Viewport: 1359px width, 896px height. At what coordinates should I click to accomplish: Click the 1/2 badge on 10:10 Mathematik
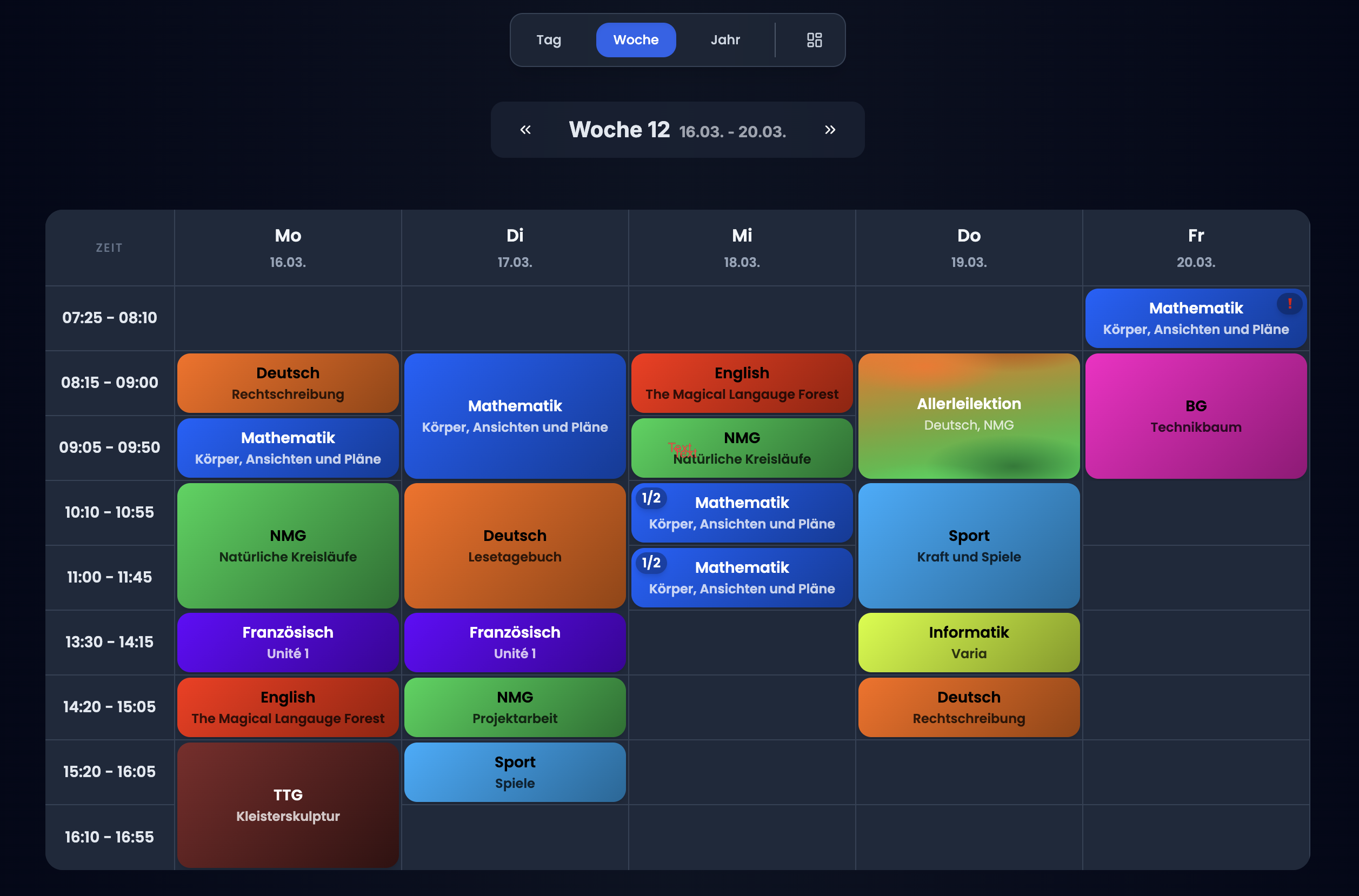coord(651,498)
